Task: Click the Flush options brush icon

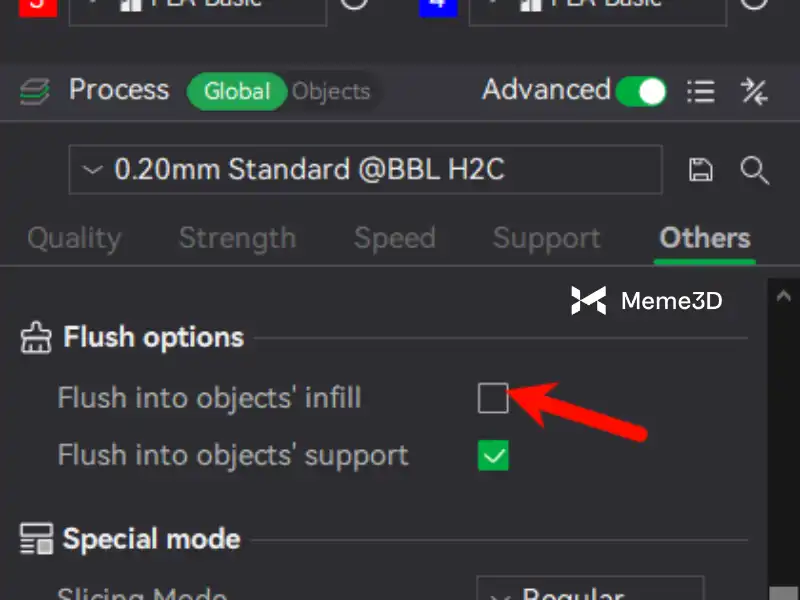Action: [36, 338]
